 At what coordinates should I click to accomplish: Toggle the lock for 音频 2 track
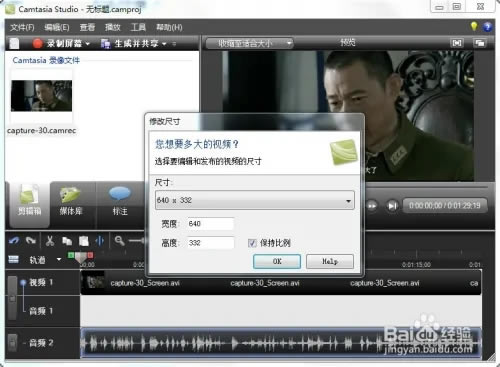pyautogui.click(x=13, y=343)
